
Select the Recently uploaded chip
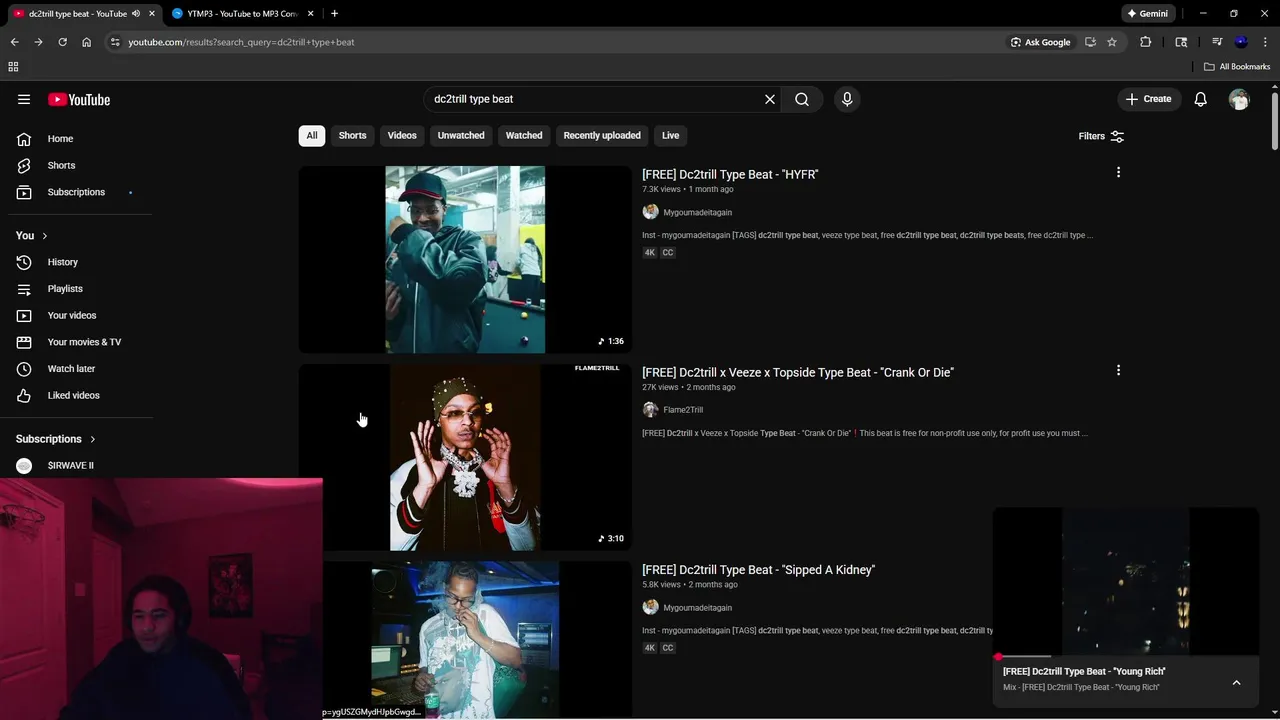click(x=602, y=136)
